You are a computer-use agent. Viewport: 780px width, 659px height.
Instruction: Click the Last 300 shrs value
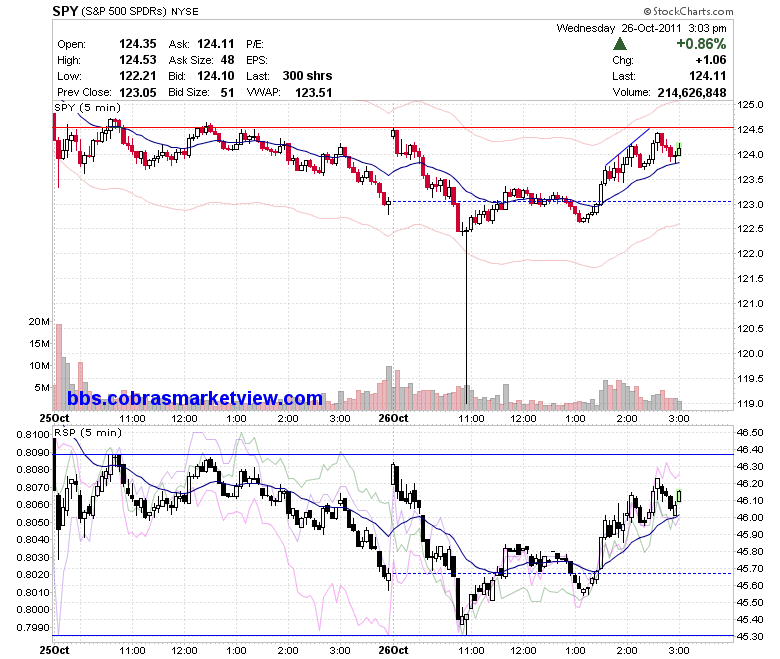(x=307, y=76)
